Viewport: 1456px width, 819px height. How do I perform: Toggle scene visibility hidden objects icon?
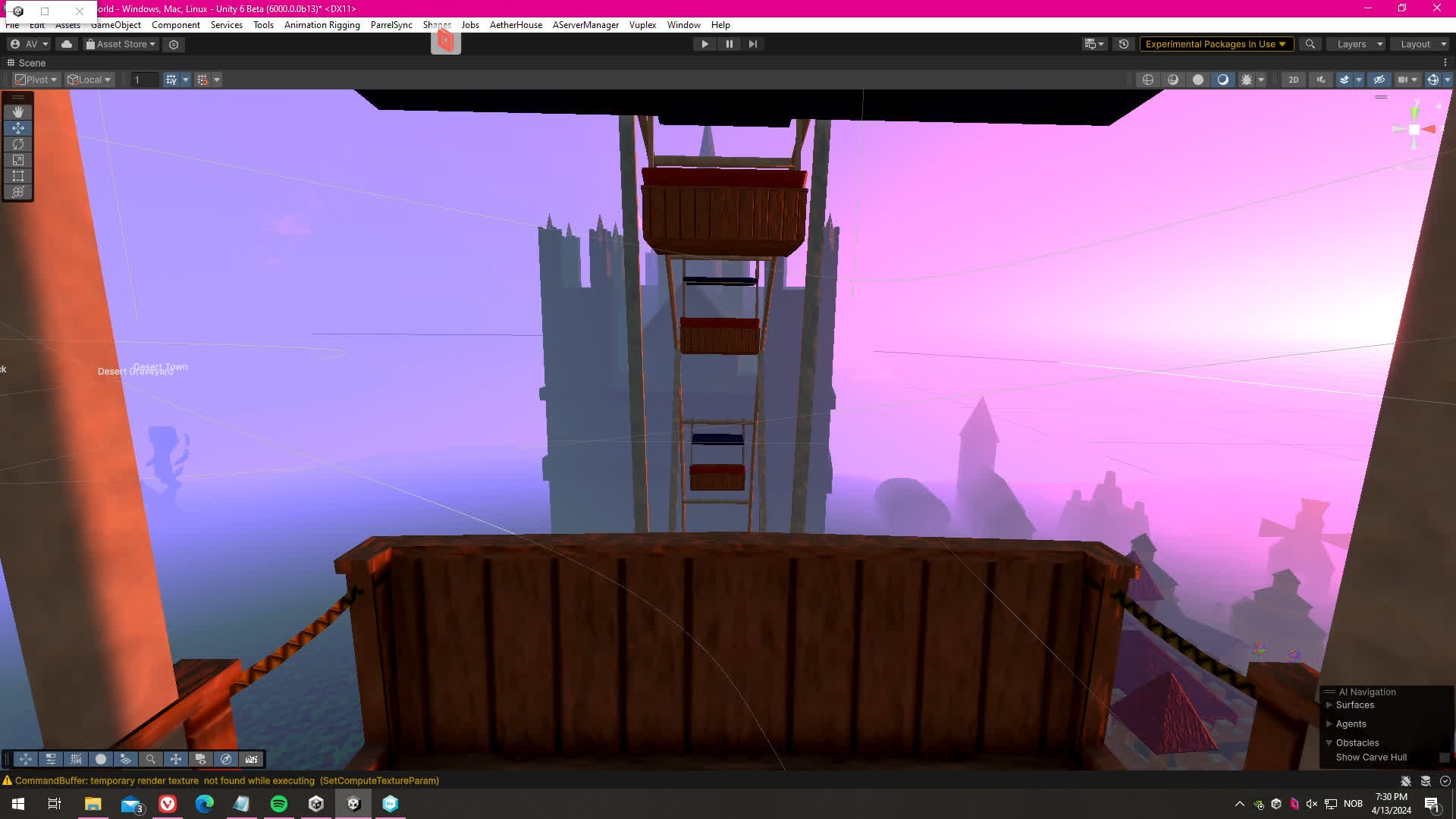(x=1379, y=80)
